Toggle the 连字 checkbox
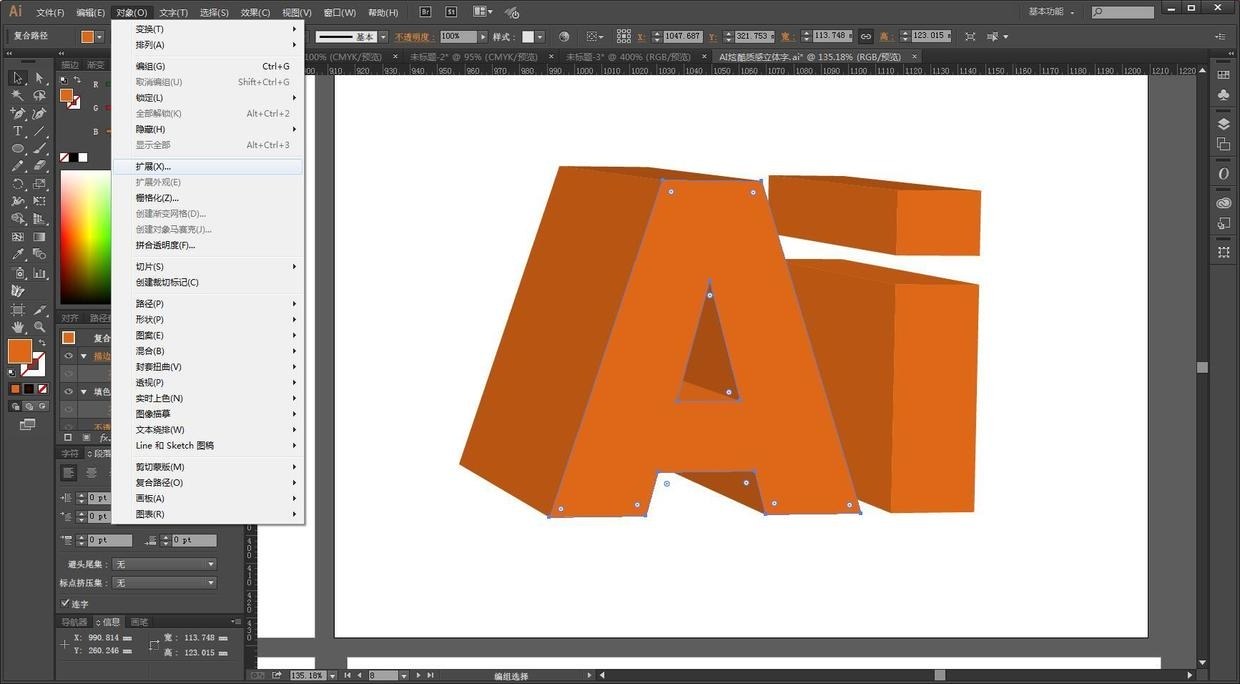The height and width of the screenshot is (684, 1240). click(x=66, y=604)
